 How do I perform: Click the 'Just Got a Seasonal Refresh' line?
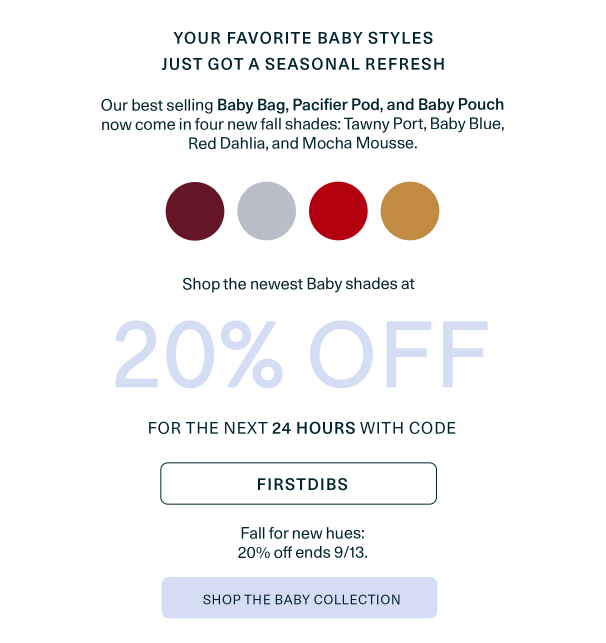pos(303,64)
